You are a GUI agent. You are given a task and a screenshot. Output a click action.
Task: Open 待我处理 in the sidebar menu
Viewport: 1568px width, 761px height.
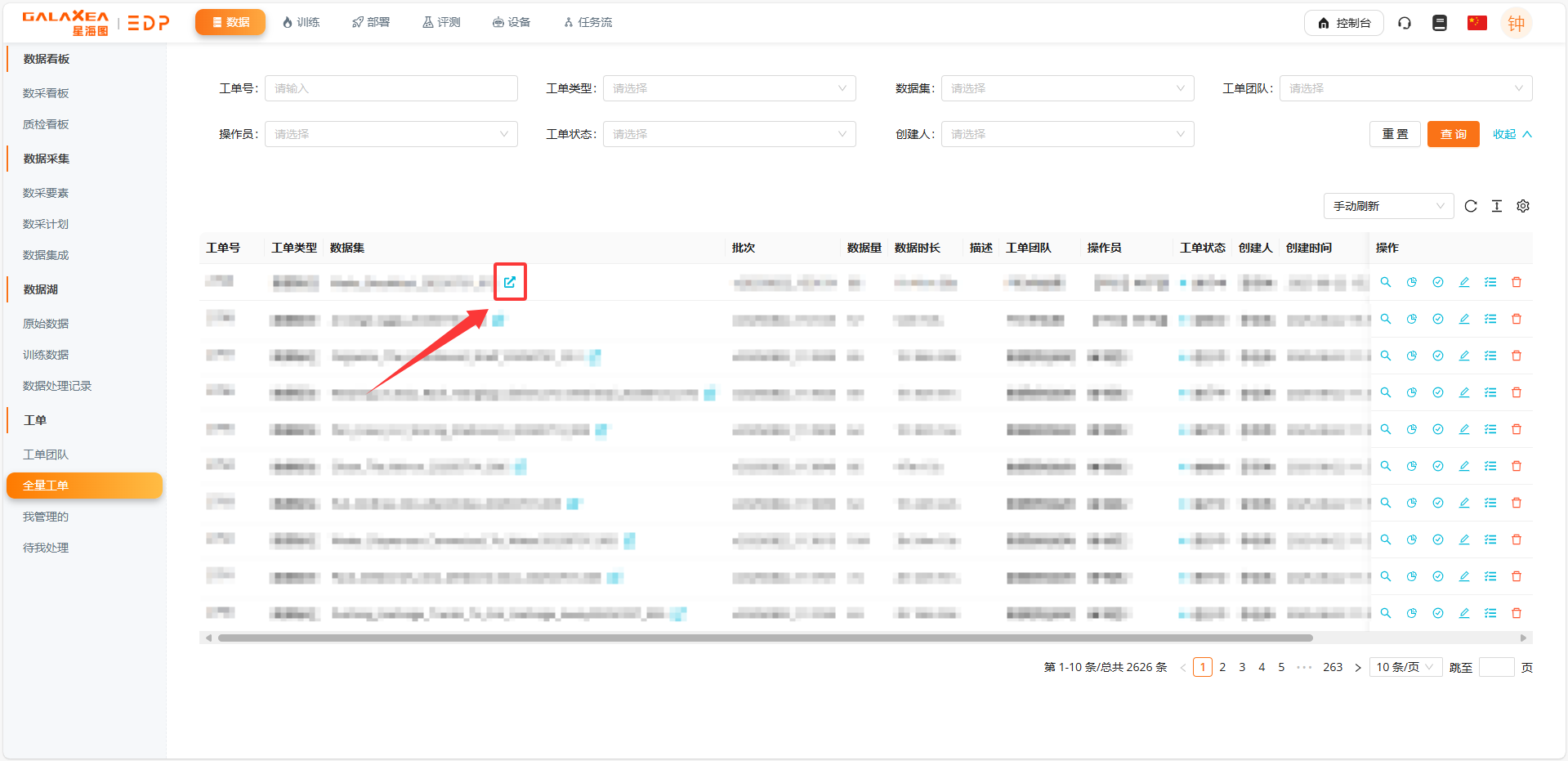(x=46, y=548)
